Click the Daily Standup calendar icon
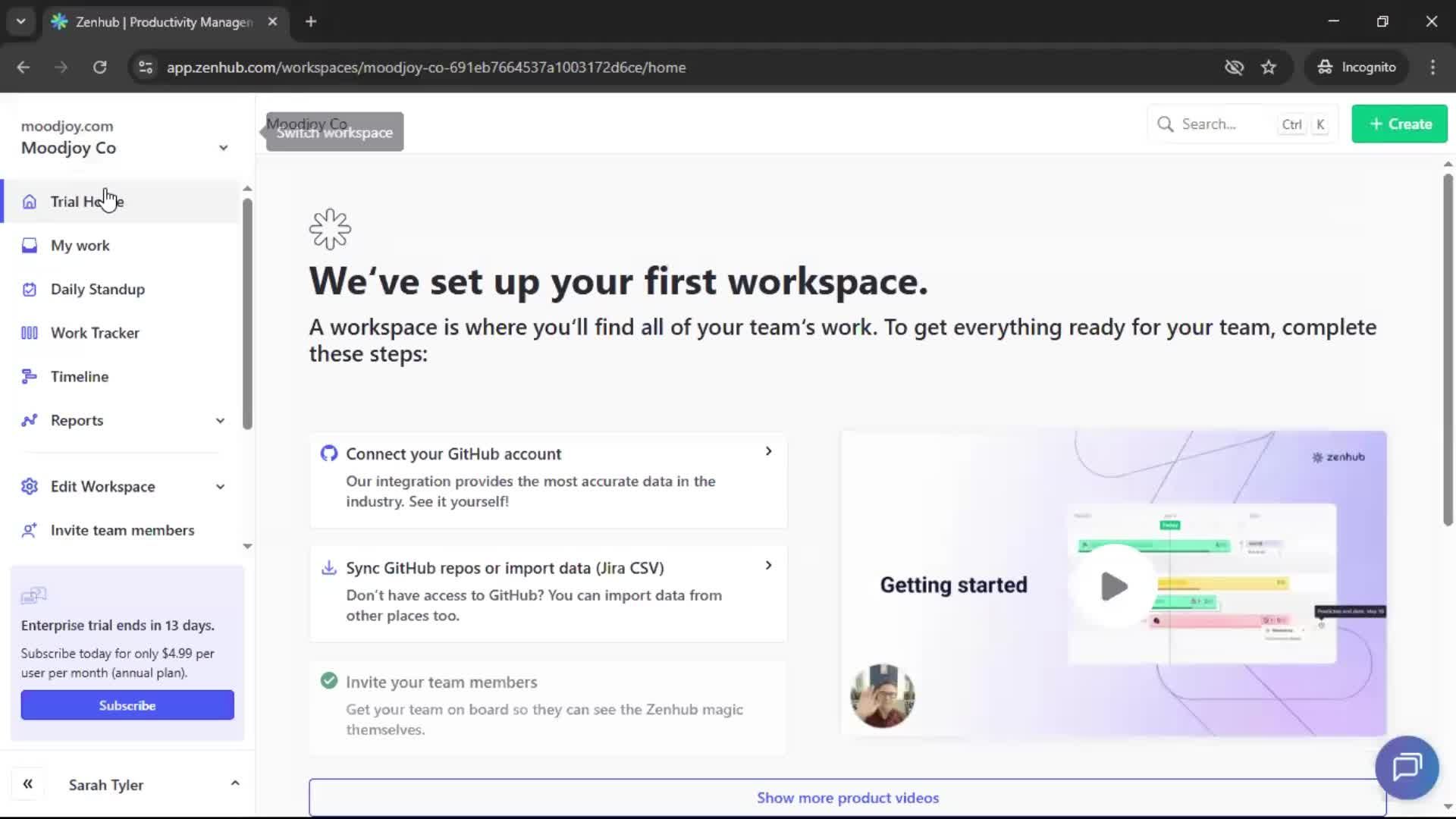 29,289
